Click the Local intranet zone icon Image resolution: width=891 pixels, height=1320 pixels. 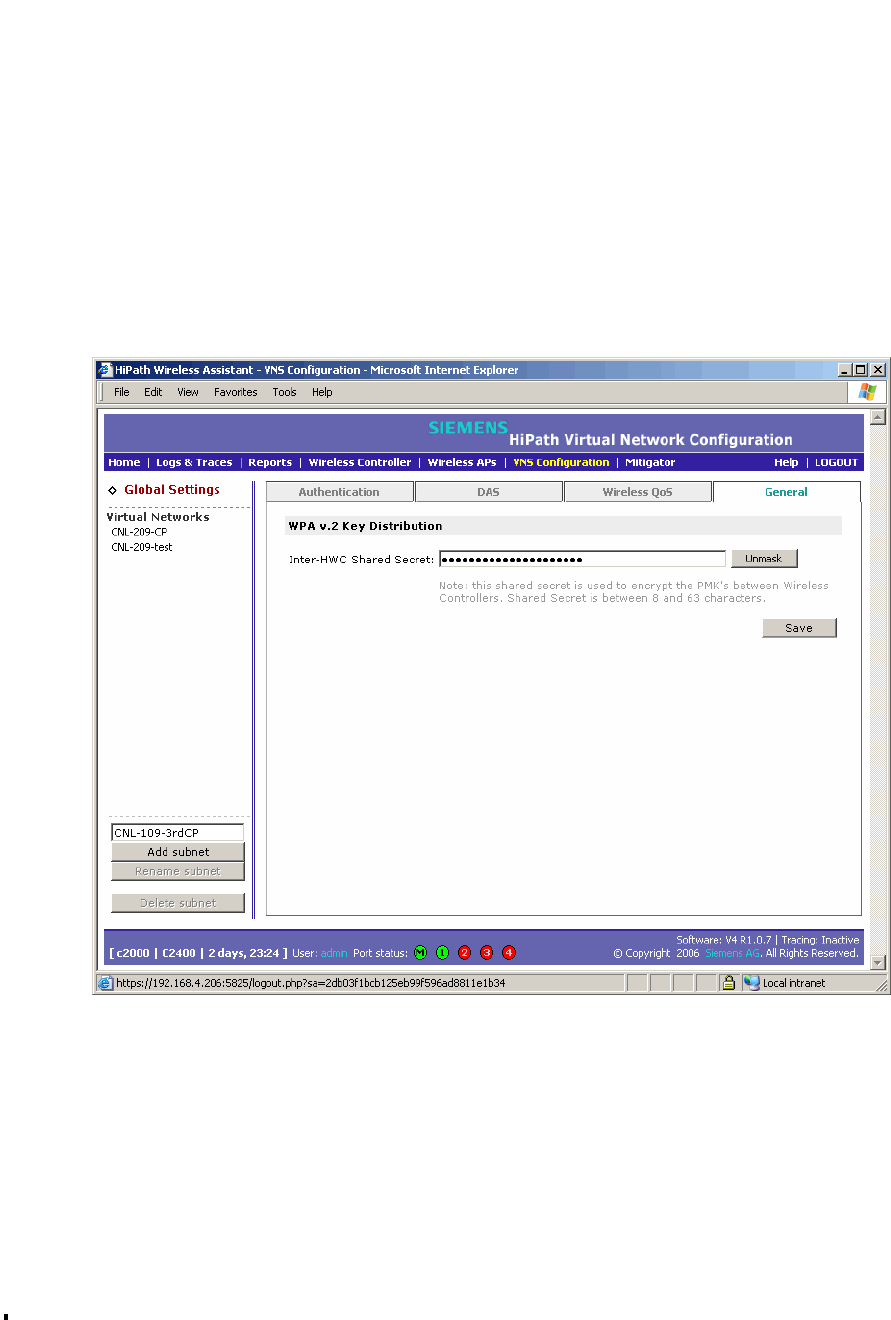click(751, 983)
